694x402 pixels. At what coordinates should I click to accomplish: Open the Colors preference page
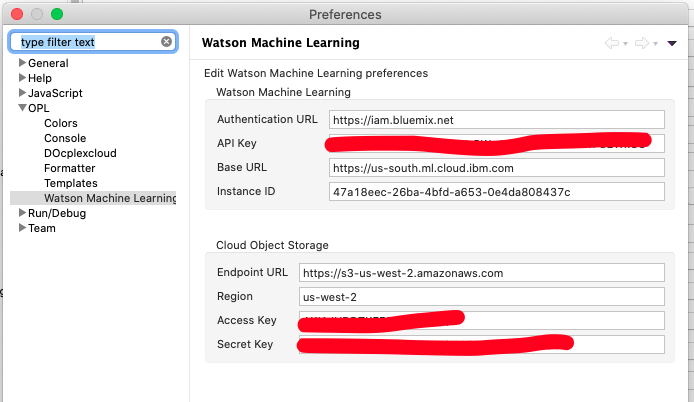click(61, 124)
